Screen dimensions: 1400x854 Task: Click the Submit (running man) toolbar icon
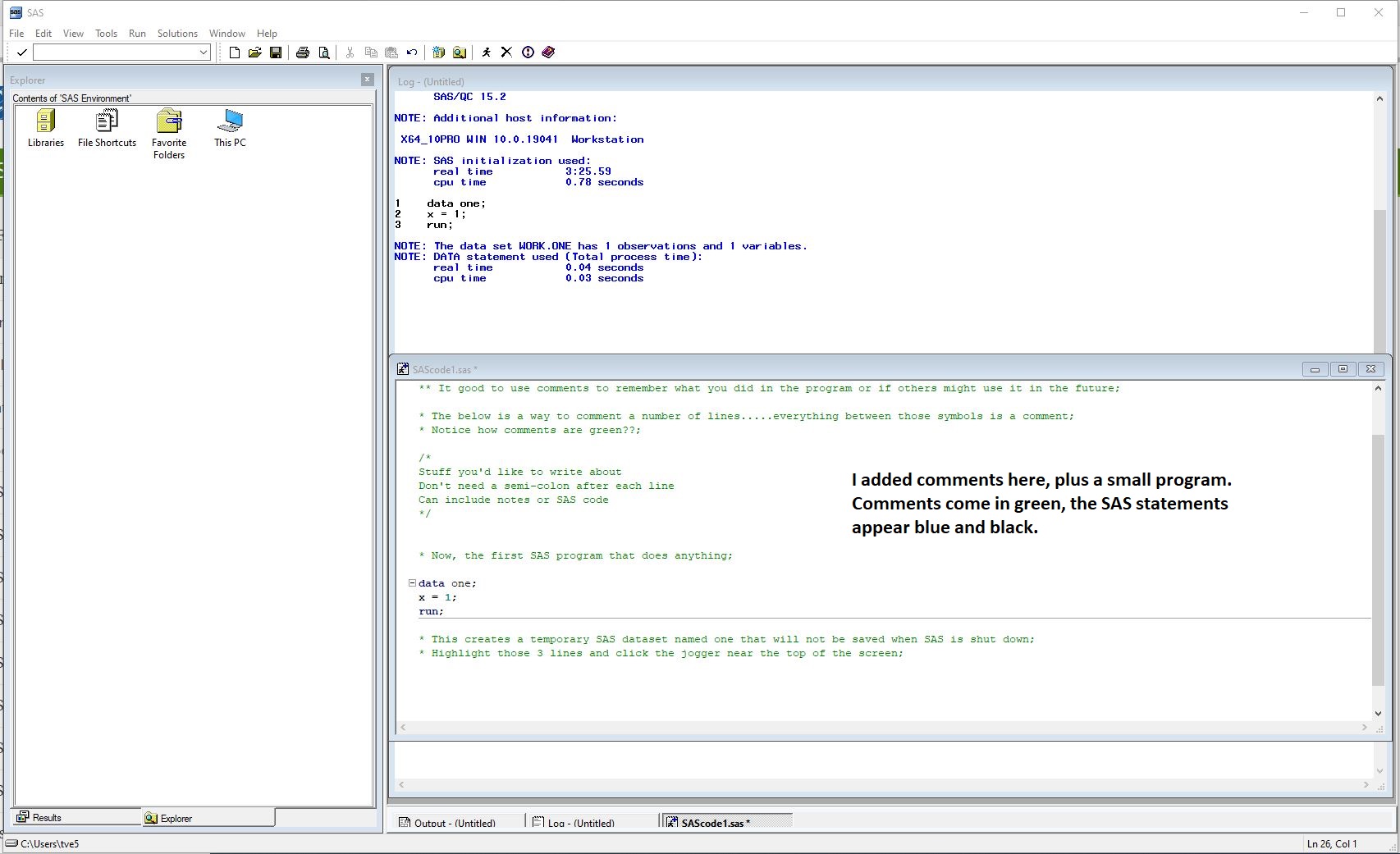point(486,53)
